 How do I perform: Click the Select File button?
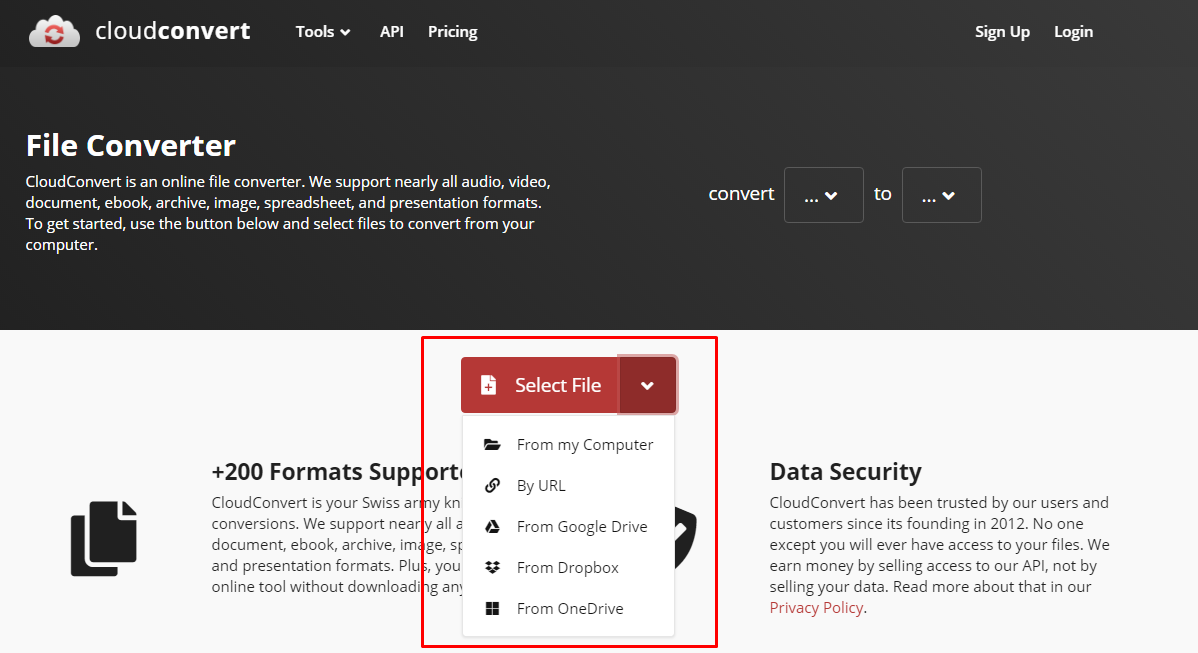(540, 385)
